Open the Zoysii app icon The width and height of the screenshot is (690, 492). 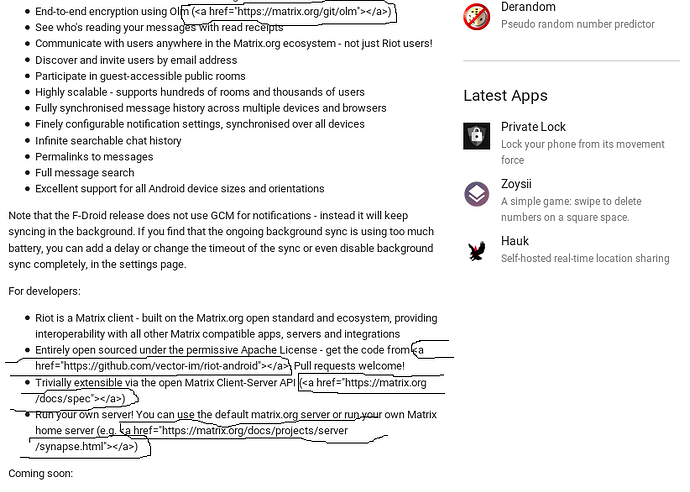click(x=477, y=194)
